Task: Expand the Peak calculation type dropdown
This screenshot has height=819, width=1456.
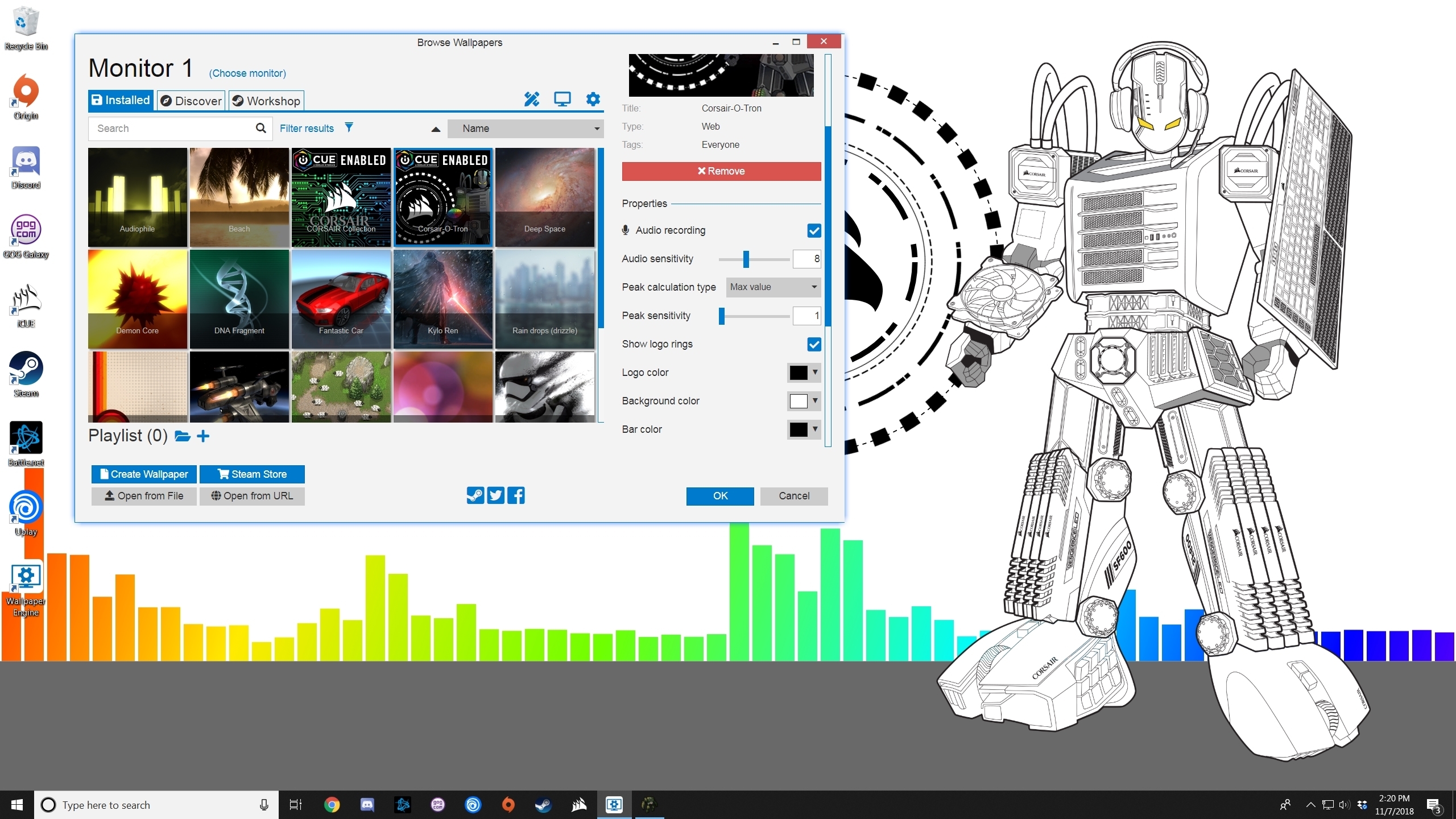Action: [x=773, y=287]
